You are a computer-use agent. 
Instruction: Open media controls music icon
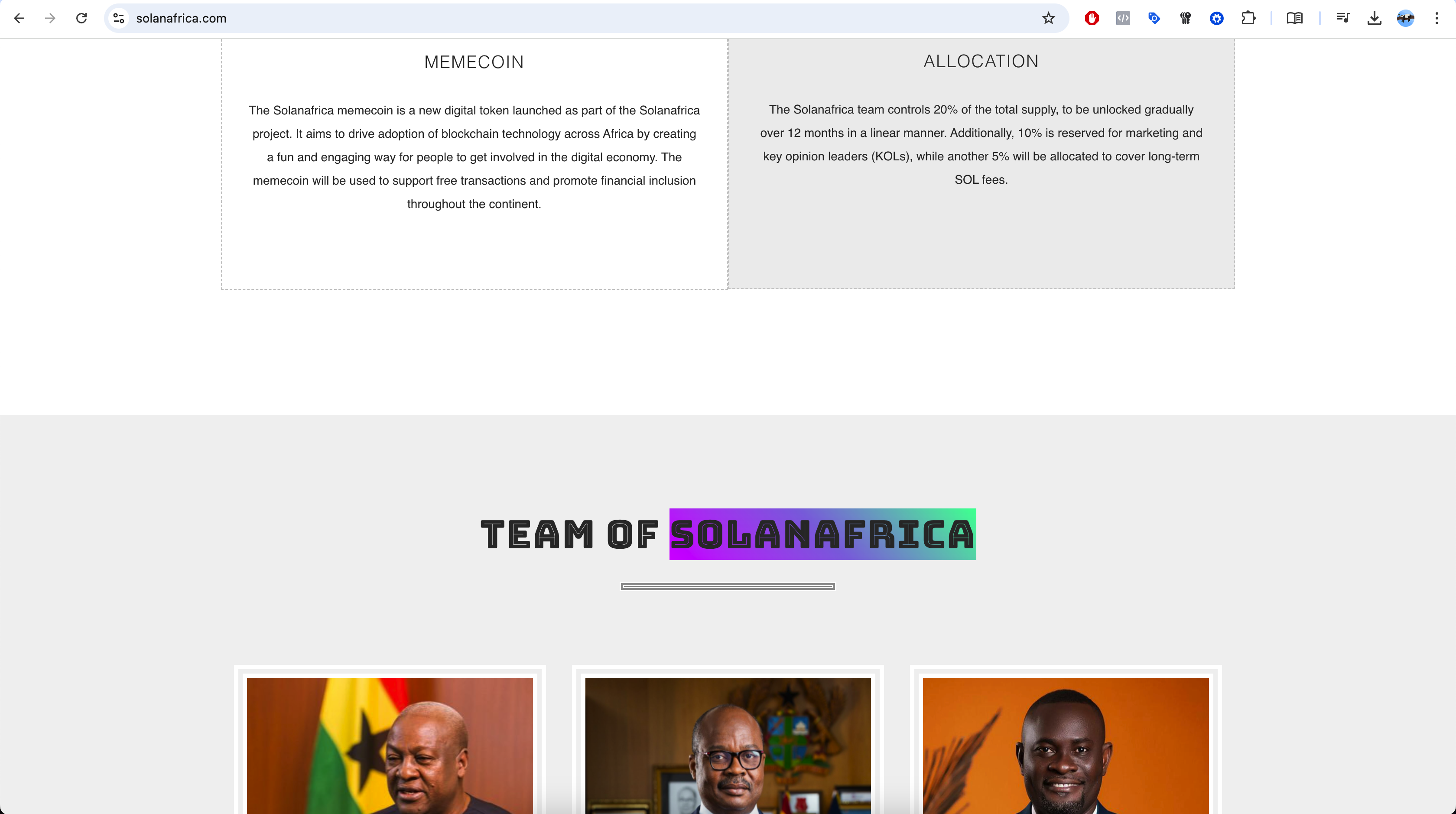click(x=1343, y=18)
